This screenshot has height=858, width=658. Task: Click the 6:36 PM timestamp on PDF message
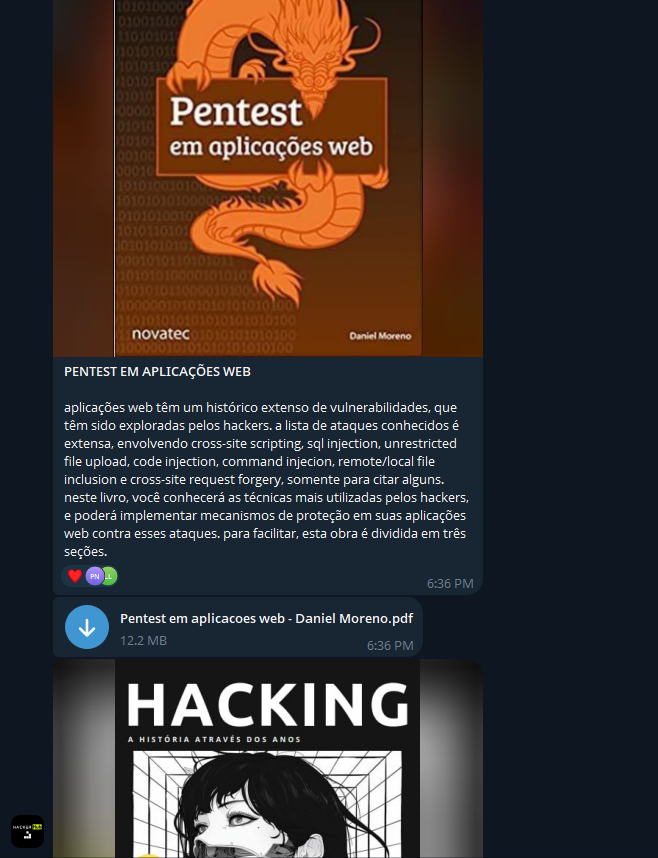click(390, 646)
